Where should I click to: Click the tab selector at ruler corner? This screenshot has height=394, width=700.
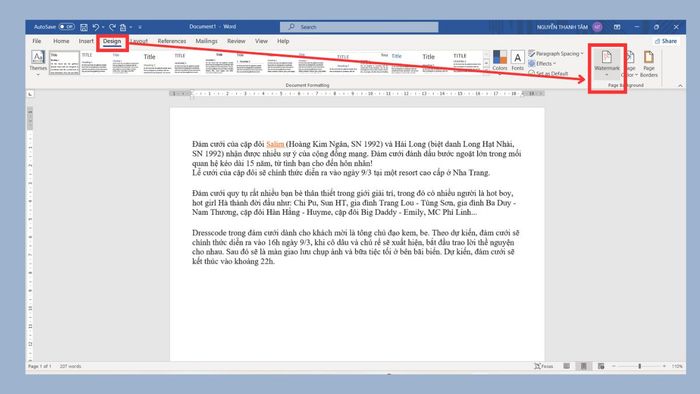30,94
